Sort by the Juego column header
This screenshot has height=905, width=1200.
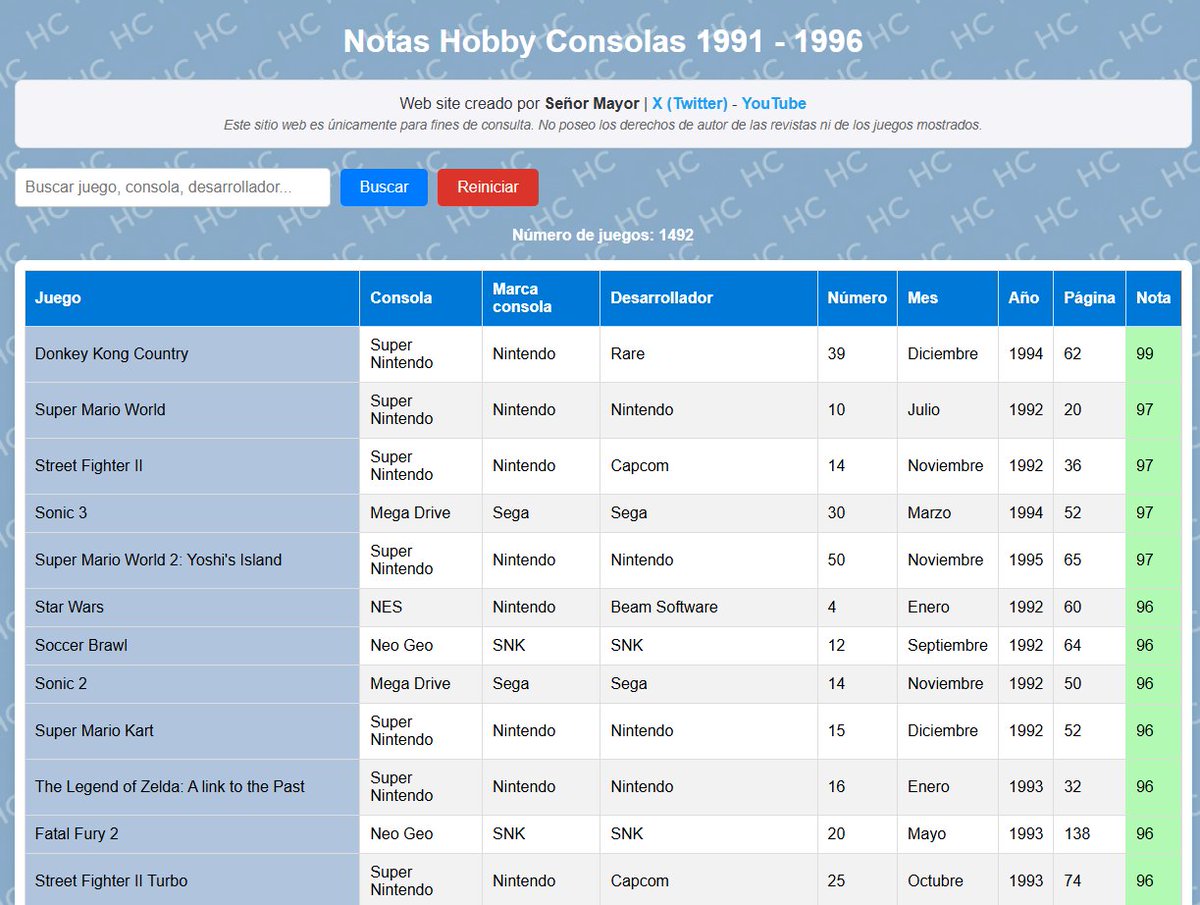tap(192, 298)
